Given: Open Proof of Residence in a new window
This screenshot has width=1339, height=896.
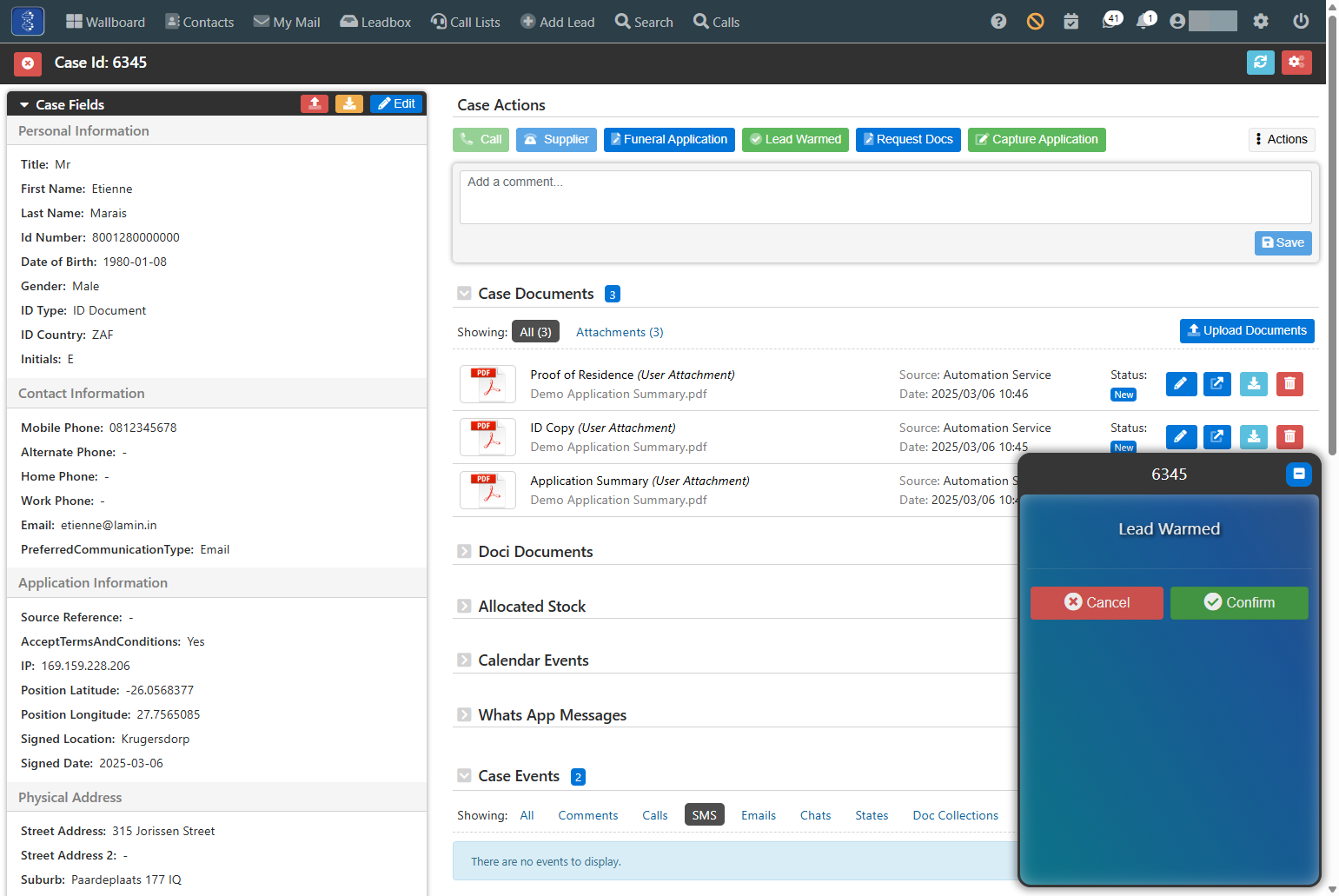Looking at the screenshot, I should pyautogui.click(x=1217, y=384).
